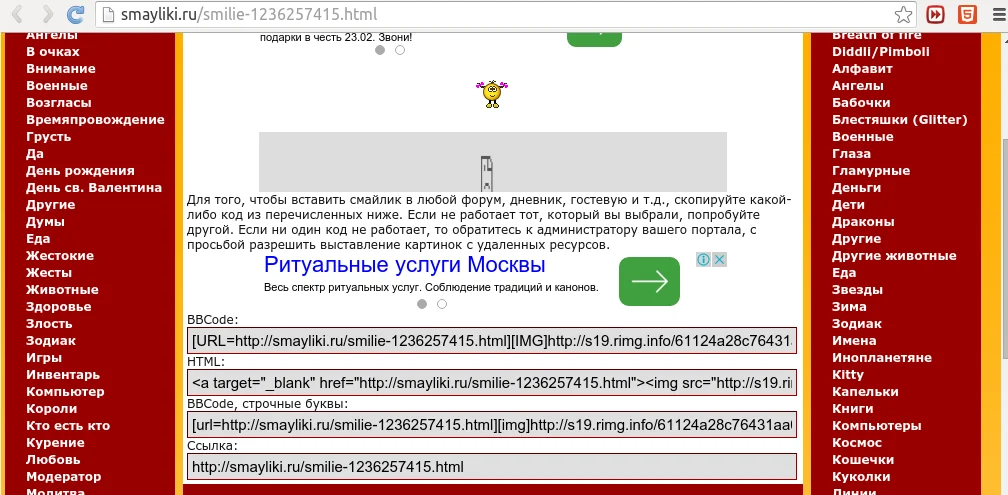Close the ad with X icon
The height and width of the screenshot is (495, 1008).
pyautogui.click(x=720, y=259)
